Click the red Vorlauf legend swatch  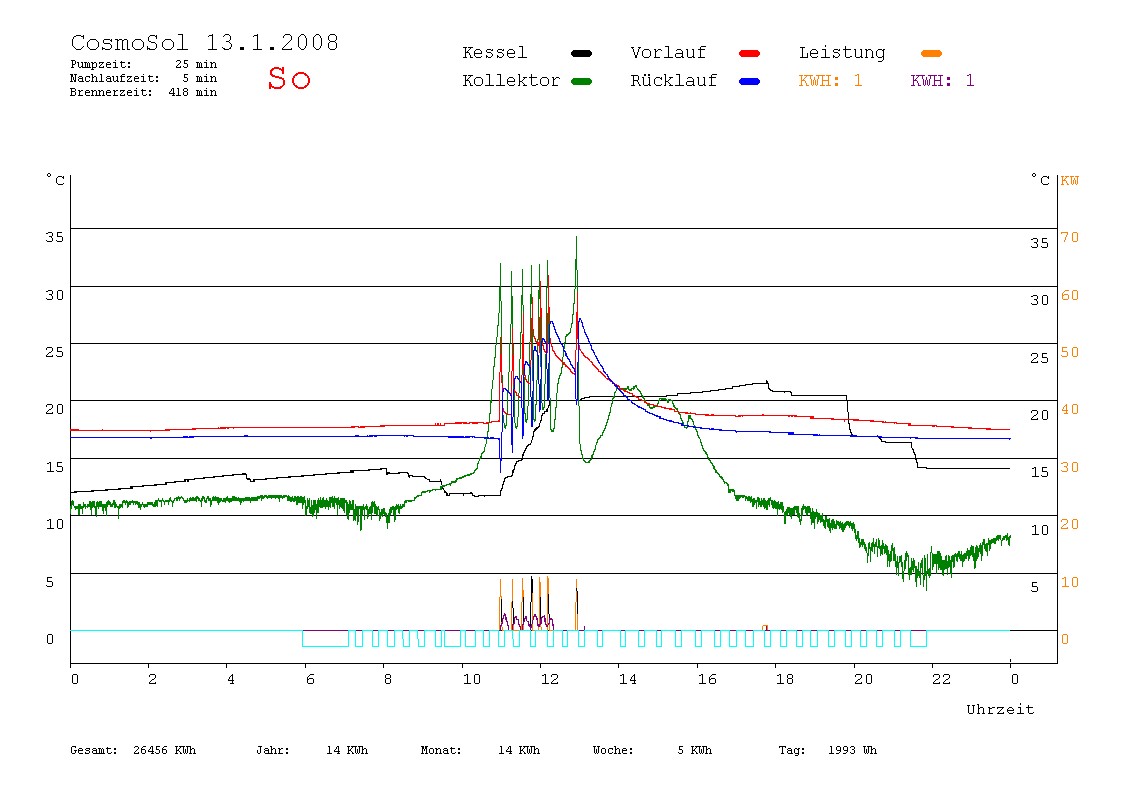pyautogui.click(x=750, y=53)
